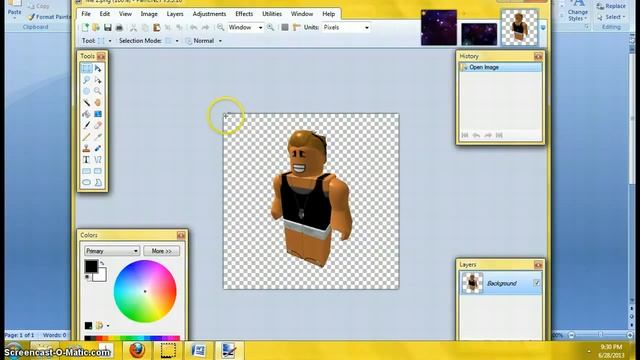This screenshot has height=360, width=640.
Task: Expand the image list arrow
Action: click(x=543, y=28)
